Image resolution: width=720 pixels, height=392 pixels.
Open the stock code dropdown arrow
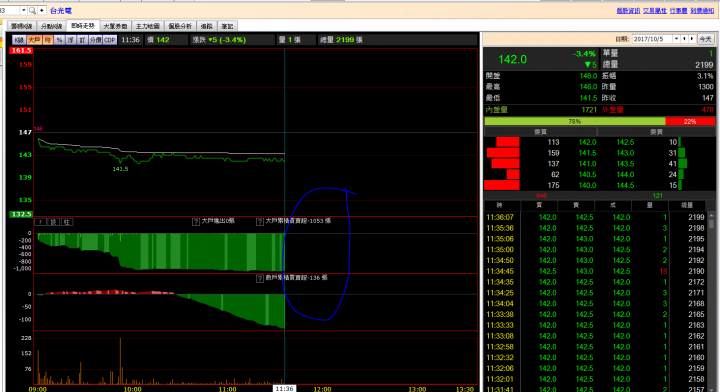(x=23, y=10)
